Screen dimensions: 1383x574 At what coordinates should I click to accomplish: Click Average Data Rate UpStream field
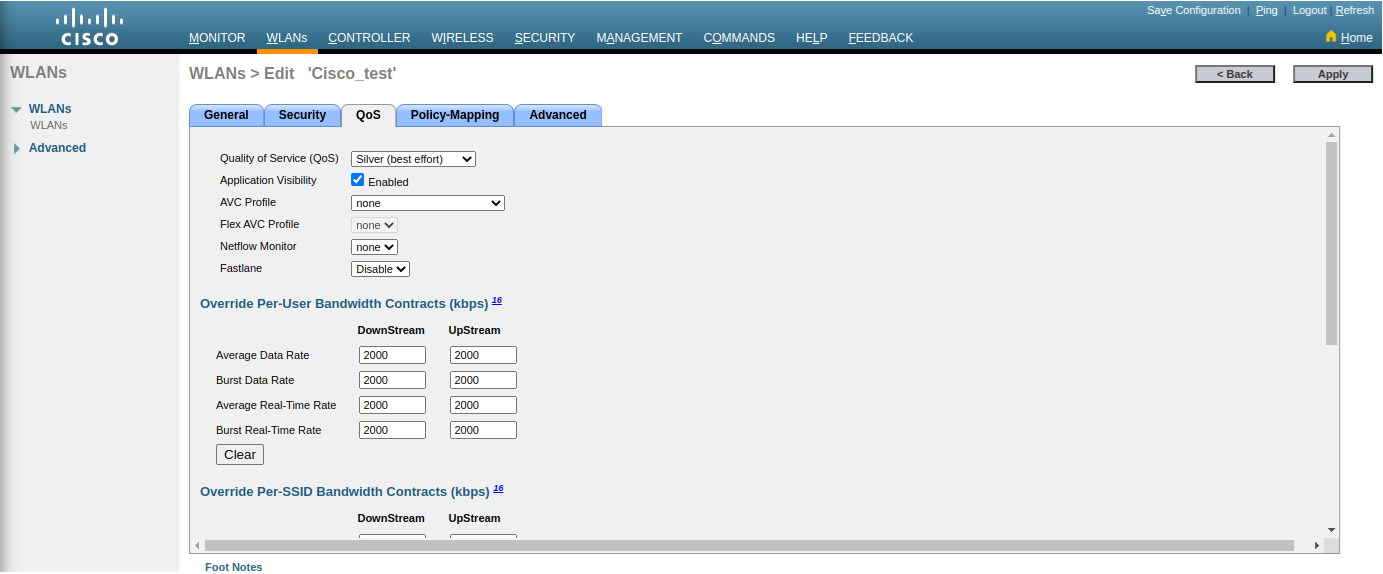483,355
